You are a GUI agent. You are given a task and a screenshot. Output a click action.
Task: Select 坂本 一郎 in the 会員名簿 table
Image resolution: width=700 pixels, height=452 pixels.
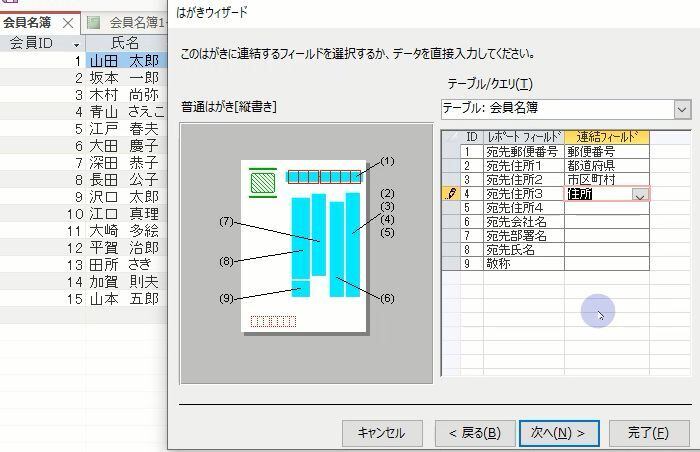(x=126, y=78)
